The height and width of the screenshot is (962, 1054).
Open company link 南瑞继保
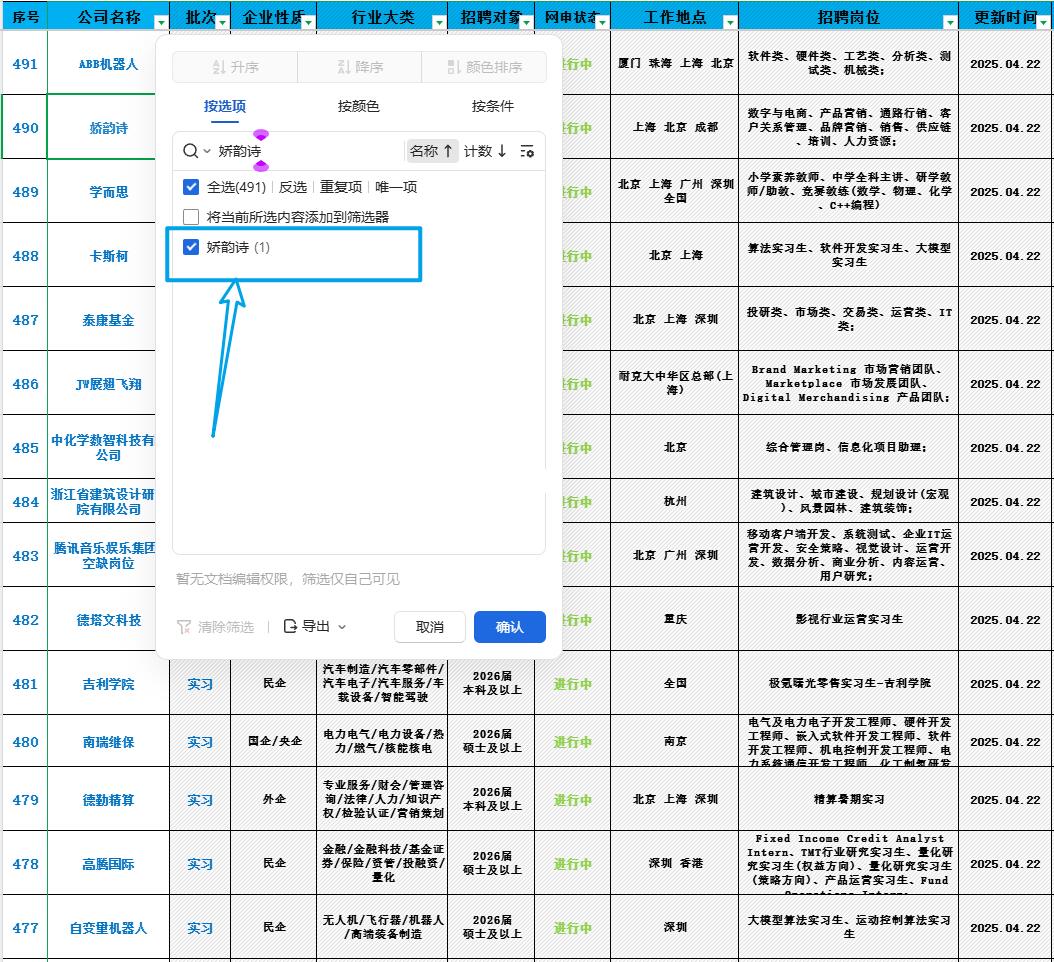pos(108,742)
